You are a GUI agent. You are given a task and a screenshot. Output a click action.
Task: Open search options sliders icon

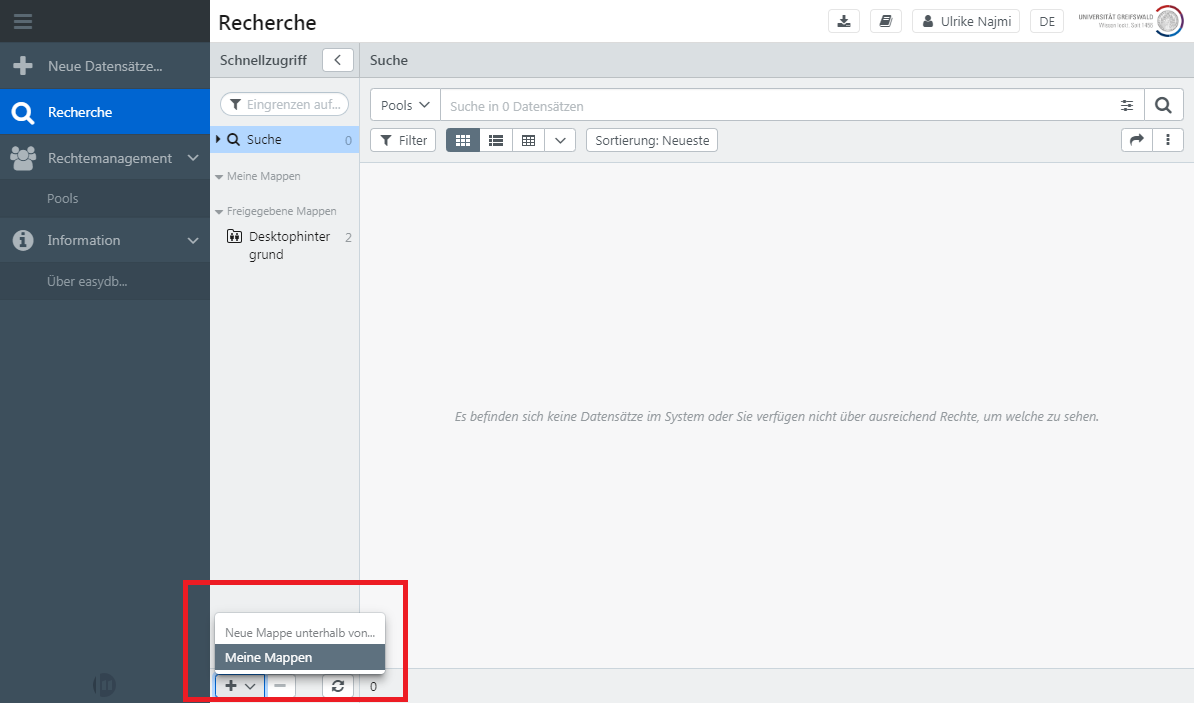pyautogui.click(x=1127, y=105)
